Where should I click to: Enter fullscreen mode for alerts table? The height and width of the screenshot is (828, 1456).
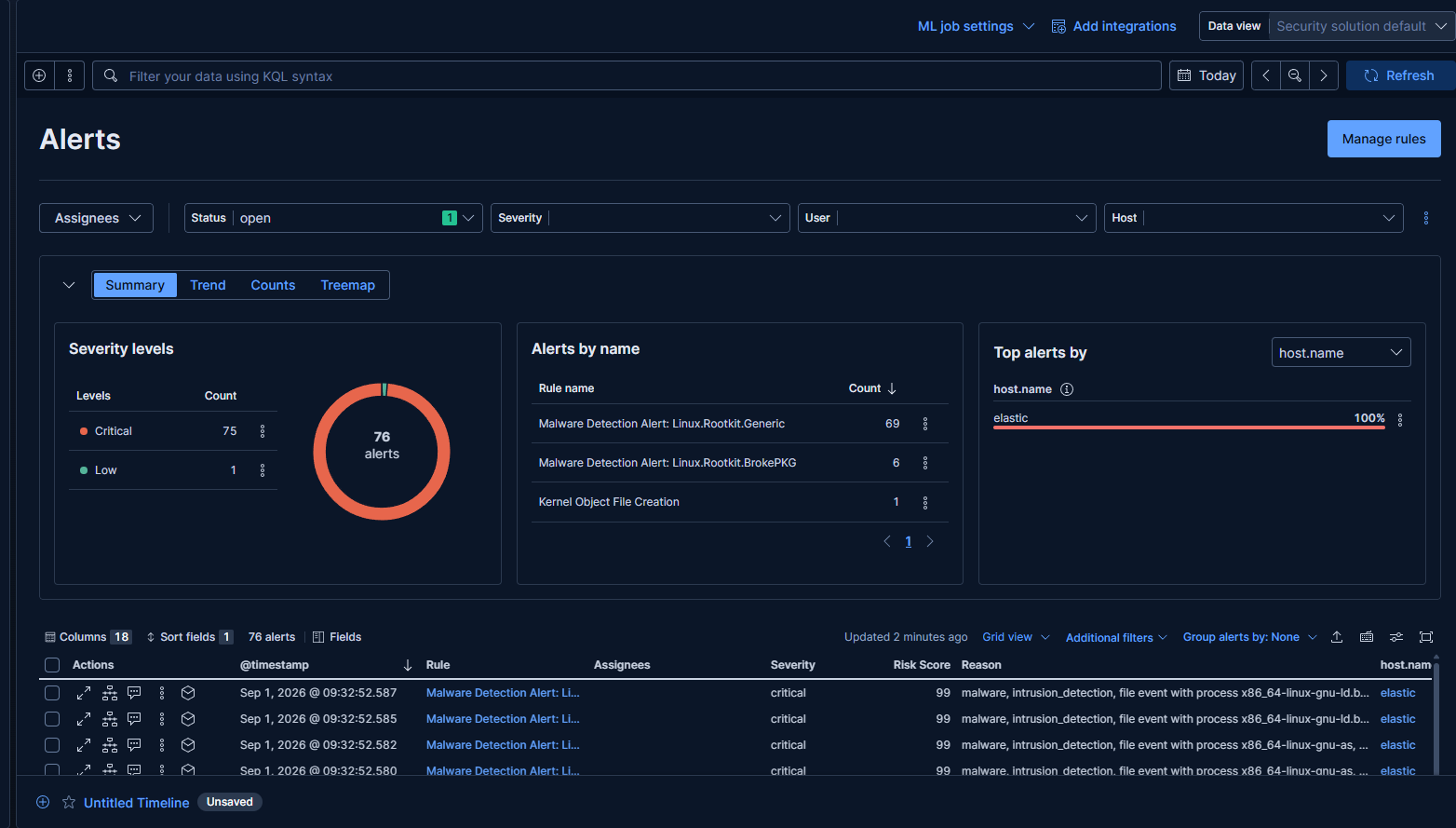[1426, 637]
